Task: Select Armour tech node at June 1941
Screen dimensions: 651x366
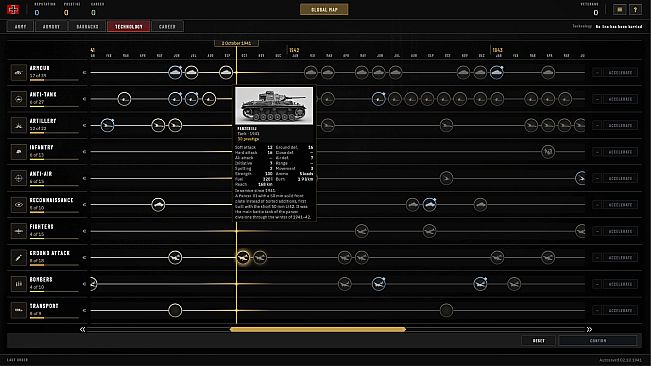Action: pyautogui.click(x=175, y=73)
